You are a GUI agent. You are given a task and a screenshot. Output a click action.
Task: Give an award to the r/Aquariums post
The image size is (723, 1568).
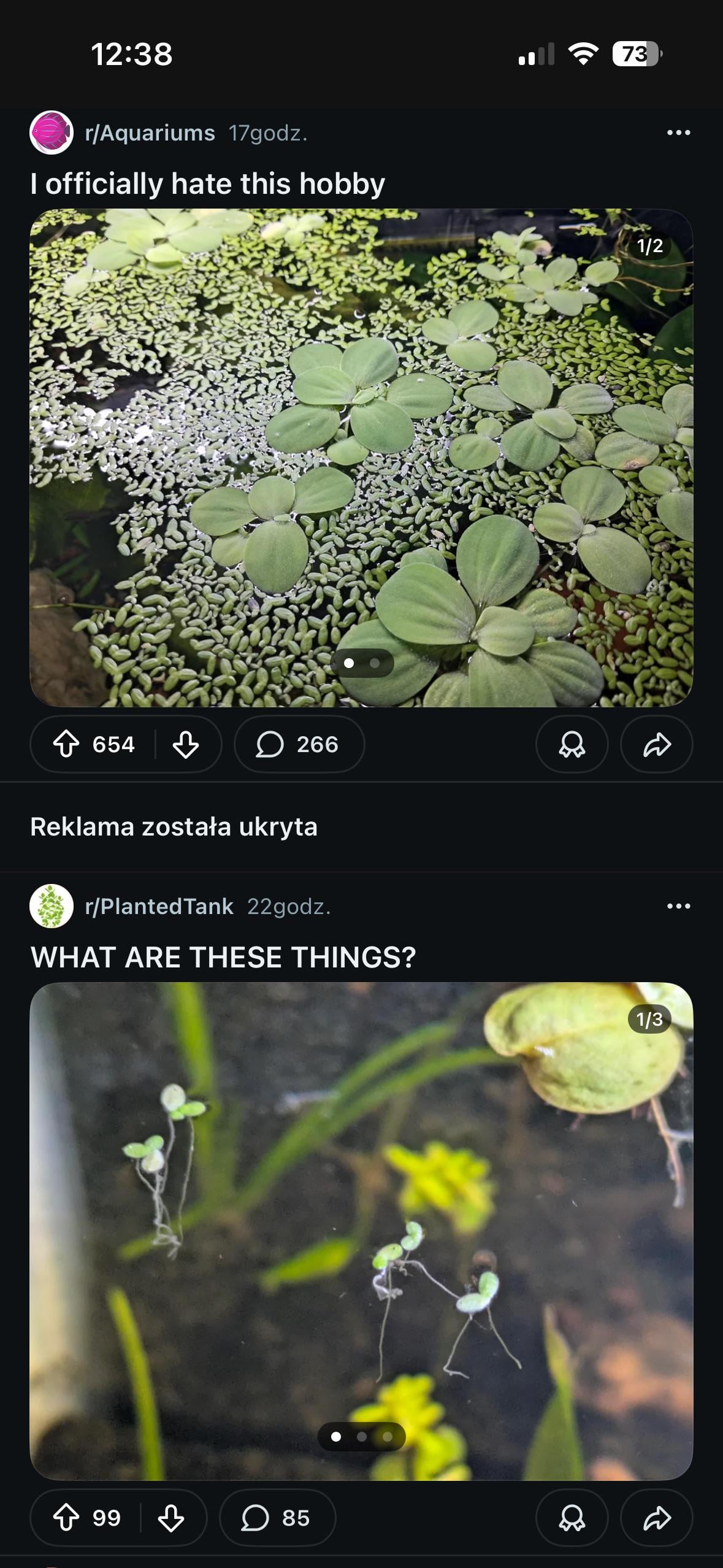tap(572, 744)
